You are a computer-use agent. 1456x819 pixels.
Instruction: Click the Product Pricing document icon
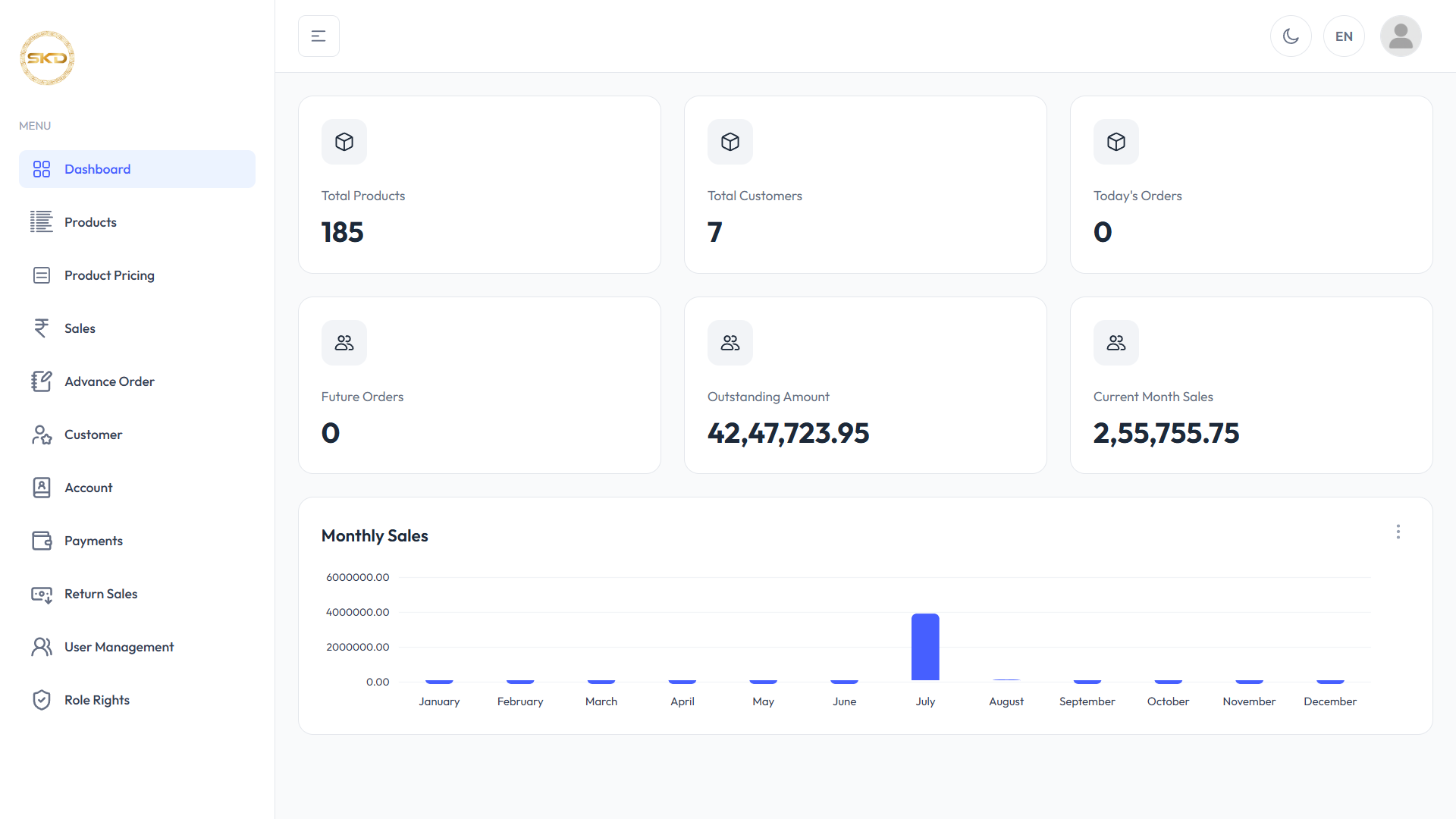click(42, 275)
